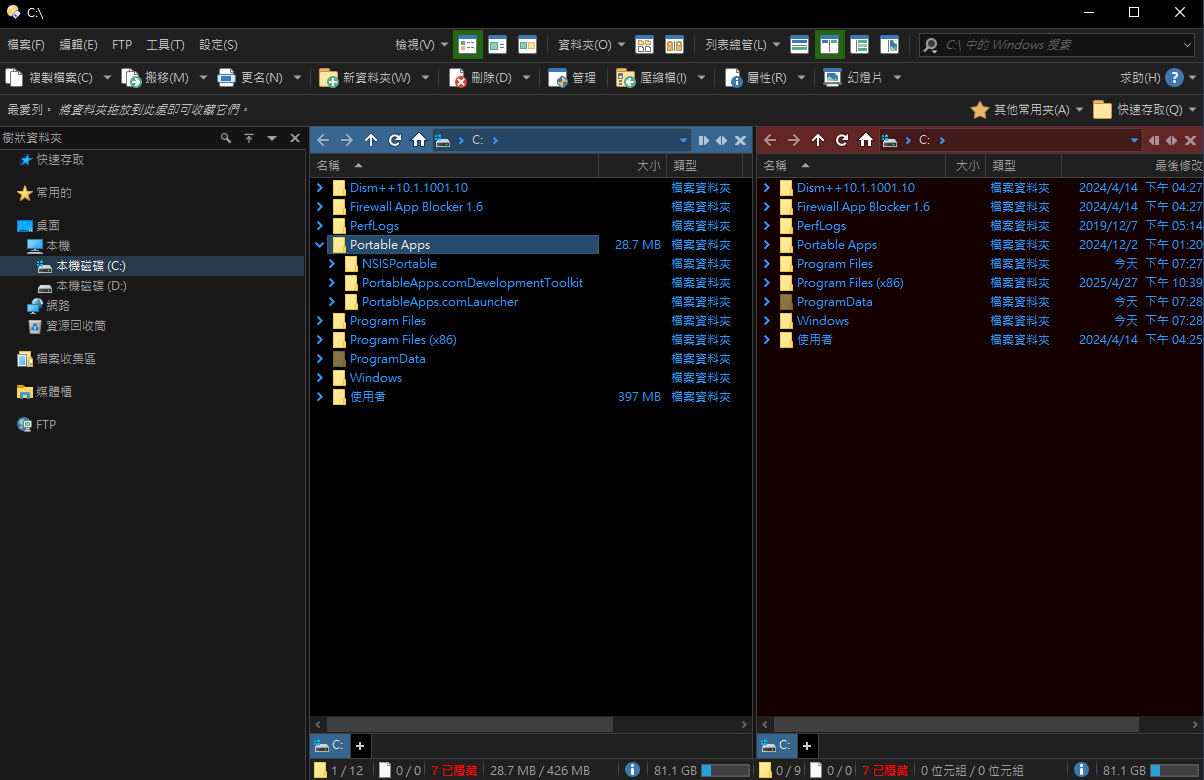Click the search icon in the folder tree header

(226, 138)
